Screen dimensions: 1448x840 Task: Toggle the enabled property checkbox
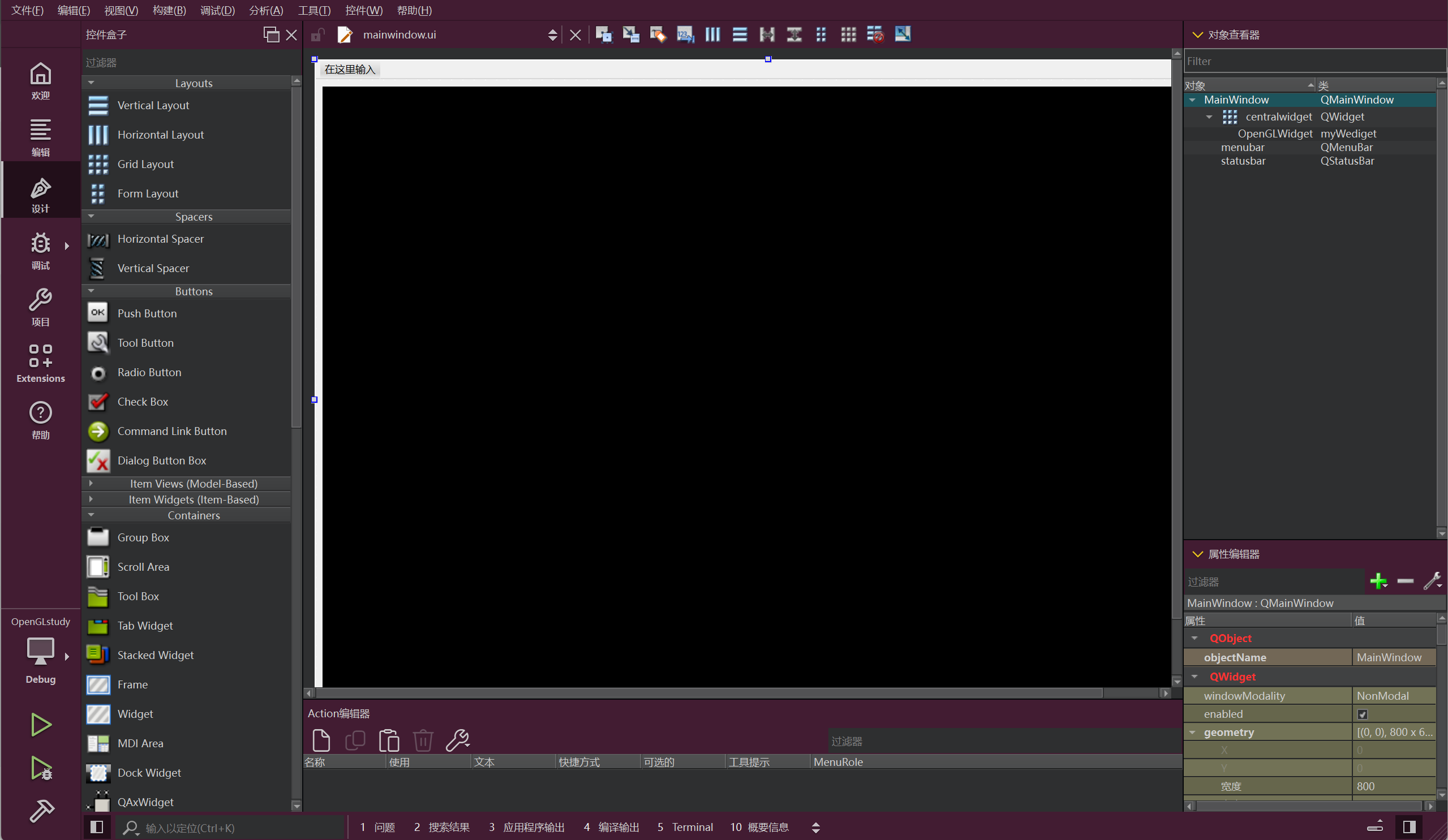(x=1362, y=714)
